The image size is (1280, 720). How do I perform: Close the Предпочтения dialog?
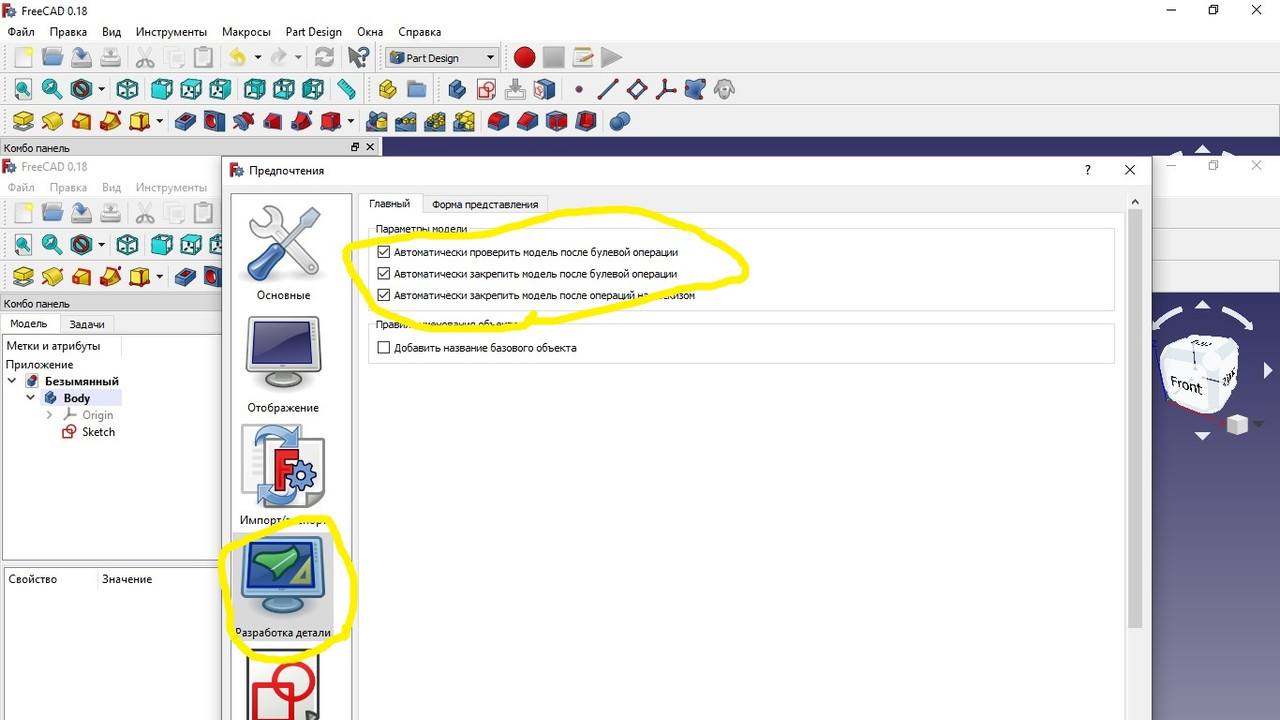click(1130, 170)
